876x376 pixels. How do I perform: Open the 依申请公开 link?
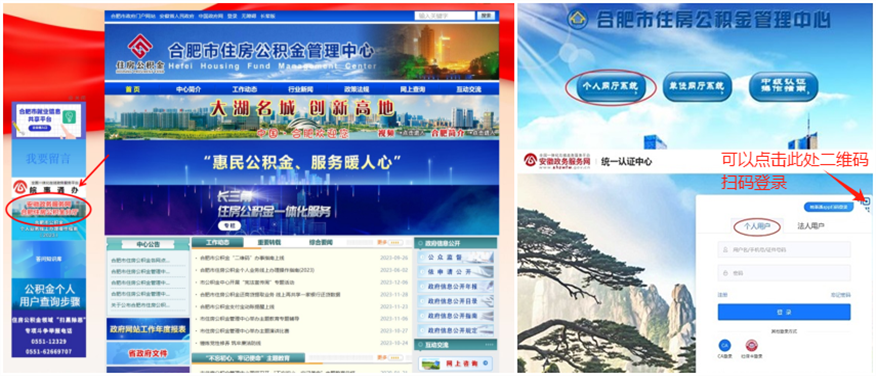455,272
